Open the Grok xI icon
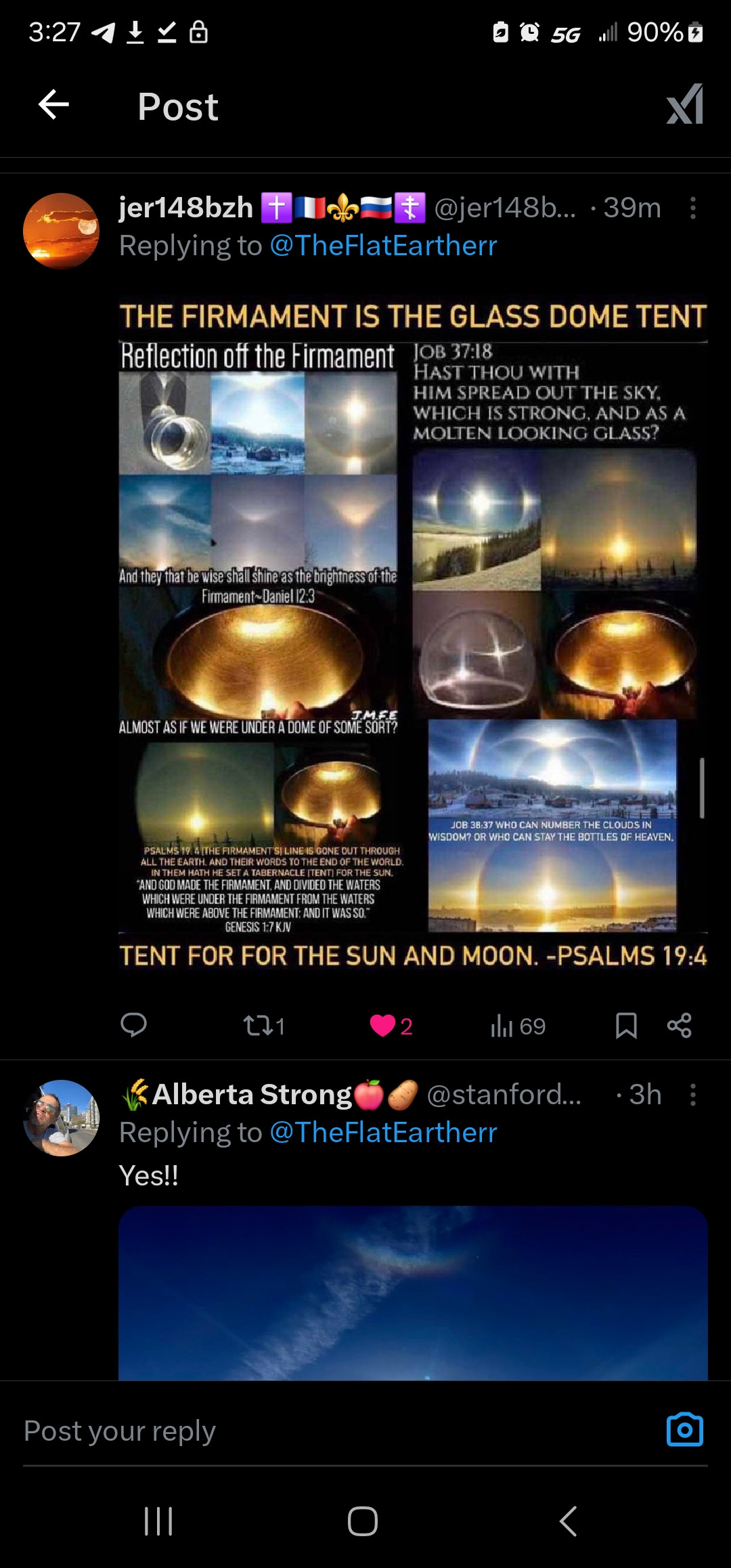This screenshot has width=731, height=1568. click(685, 105)
